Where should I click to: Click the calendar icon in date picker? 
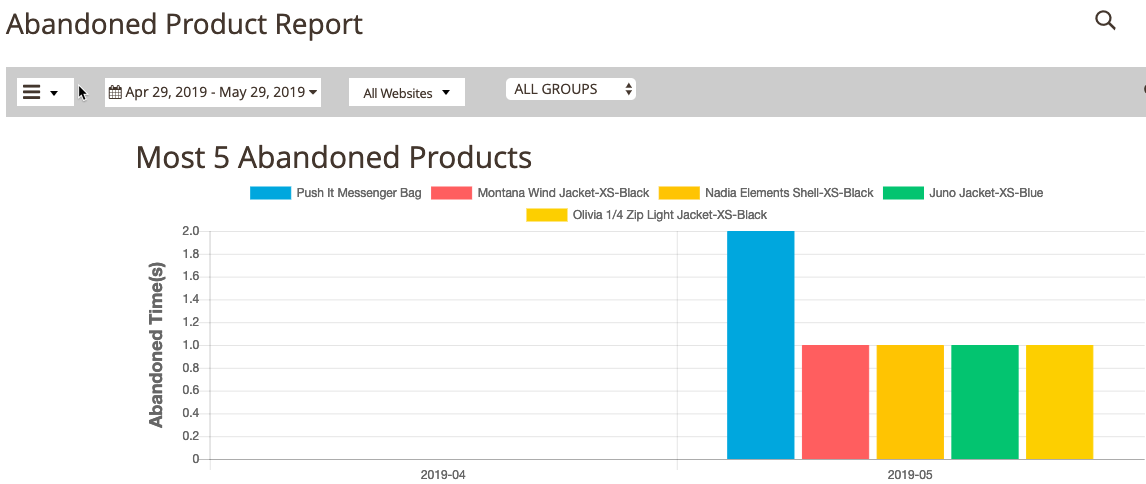tap(115, 92)
